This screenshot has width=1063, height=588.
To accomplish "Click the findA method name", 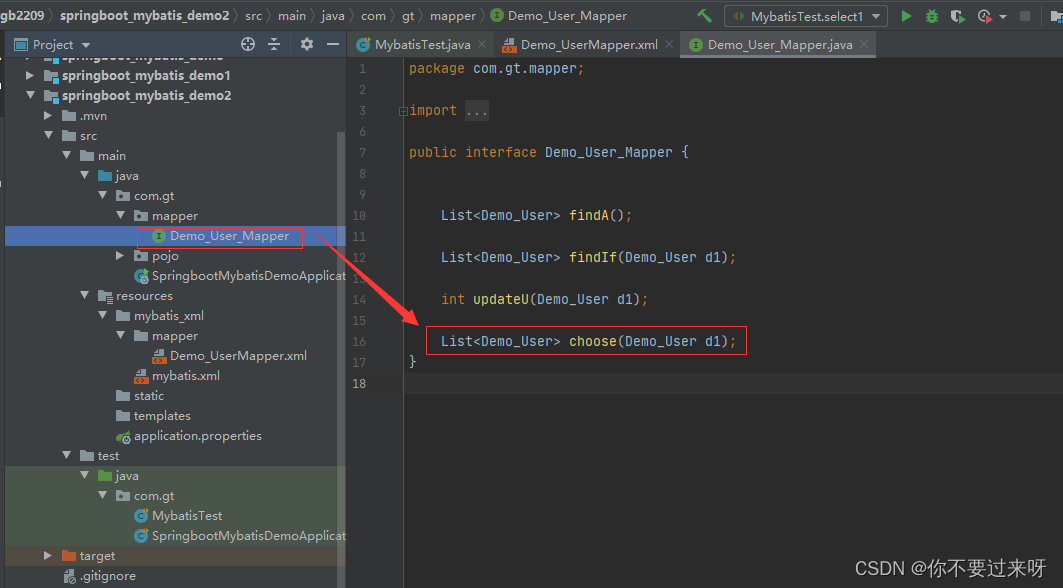I will point(588,216).
